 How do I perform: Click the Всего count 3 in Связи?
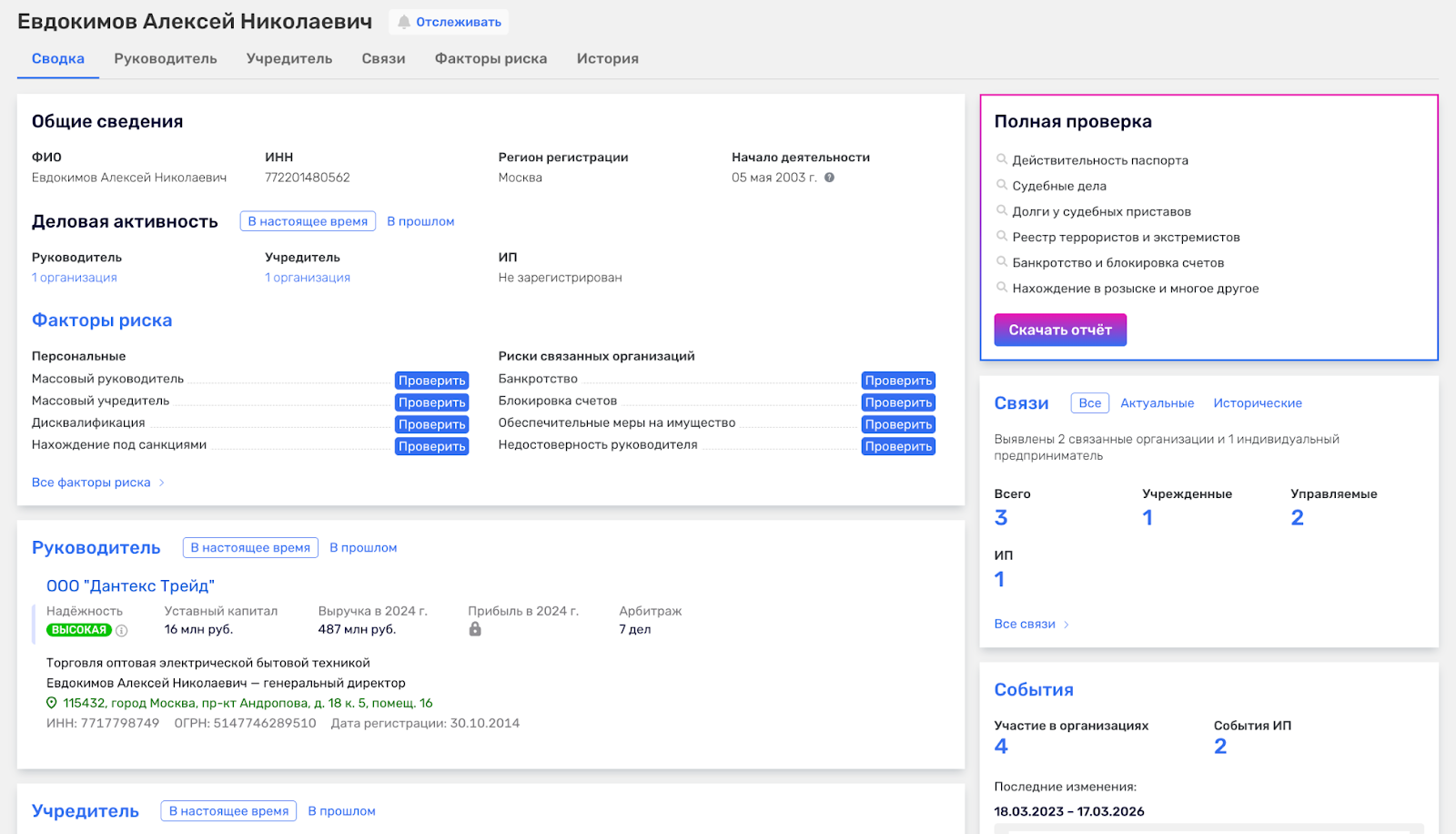pos(1001,518)
